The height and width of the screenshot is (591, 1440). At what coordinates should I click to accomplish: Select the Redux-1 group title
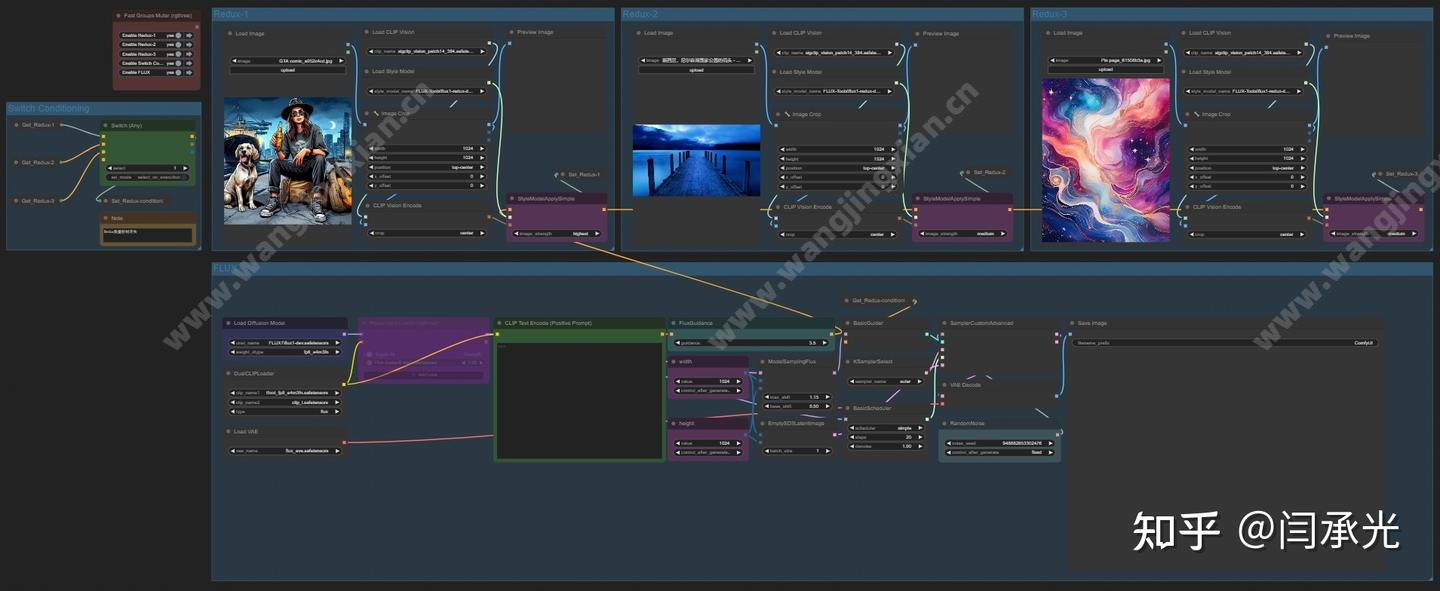231,14
